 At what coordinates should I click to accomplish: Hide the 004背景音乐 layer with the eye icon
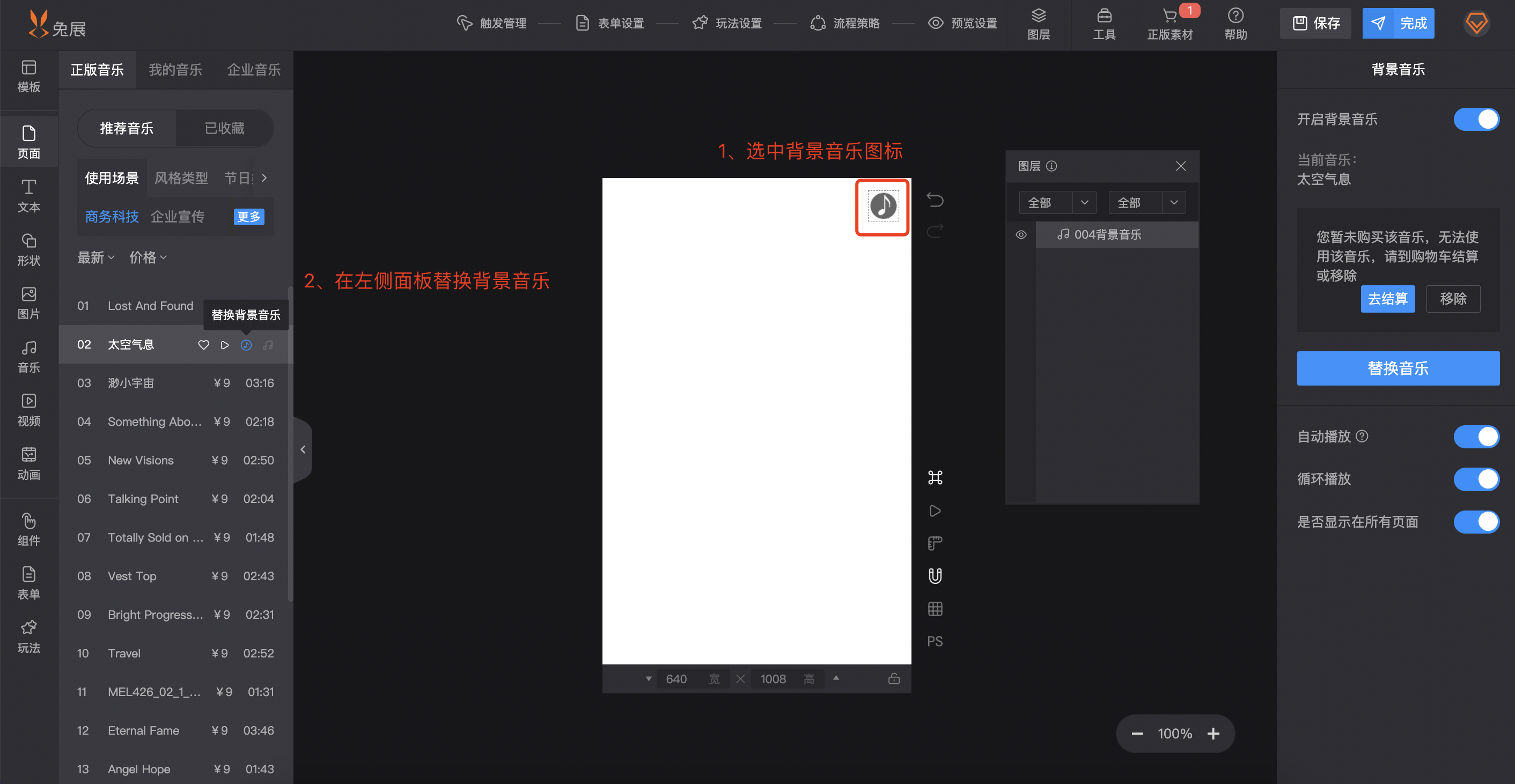click(1021, 234)
